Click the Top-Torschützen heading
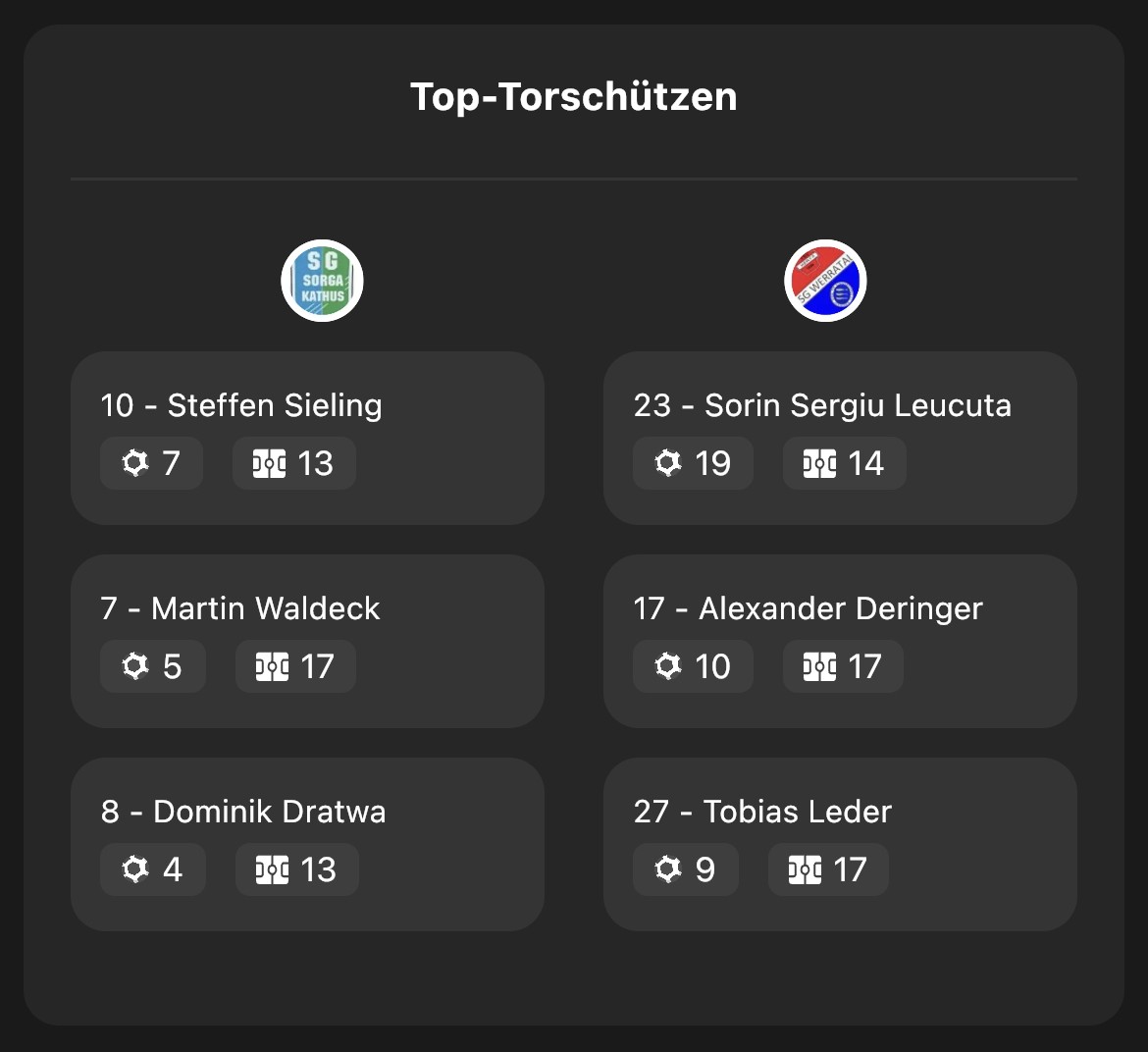Viewport: 1148px width, 1052px height. (x=574, y=96)
